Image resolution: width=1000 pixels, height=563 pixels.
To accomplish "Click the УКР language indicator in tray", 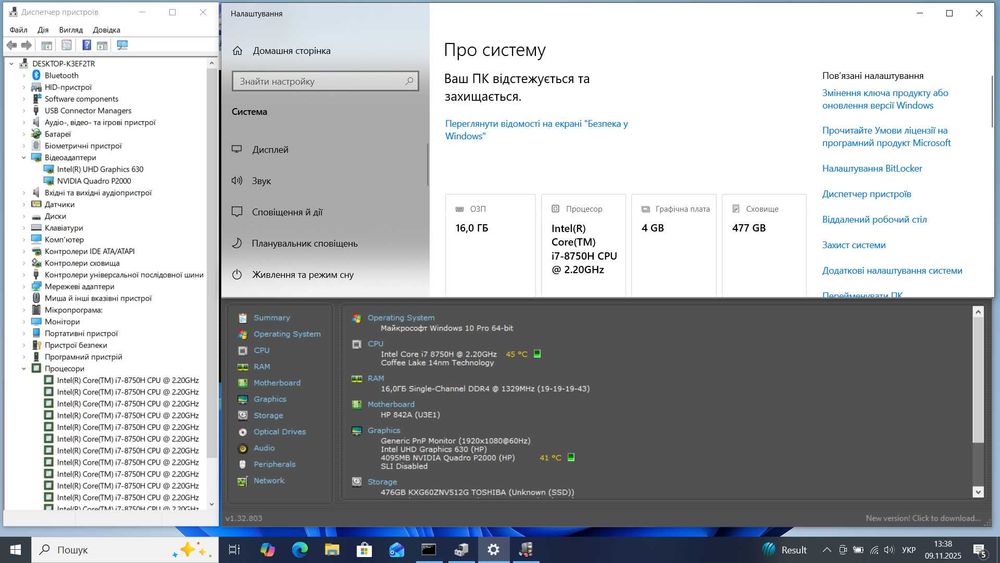I will (x=909, y=550).
